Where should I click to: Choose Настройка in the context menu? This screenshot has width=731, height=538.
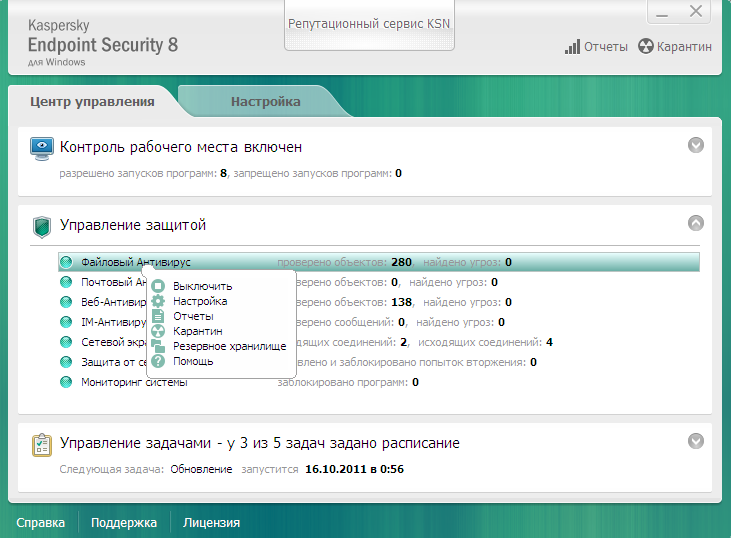click(200, 301)
